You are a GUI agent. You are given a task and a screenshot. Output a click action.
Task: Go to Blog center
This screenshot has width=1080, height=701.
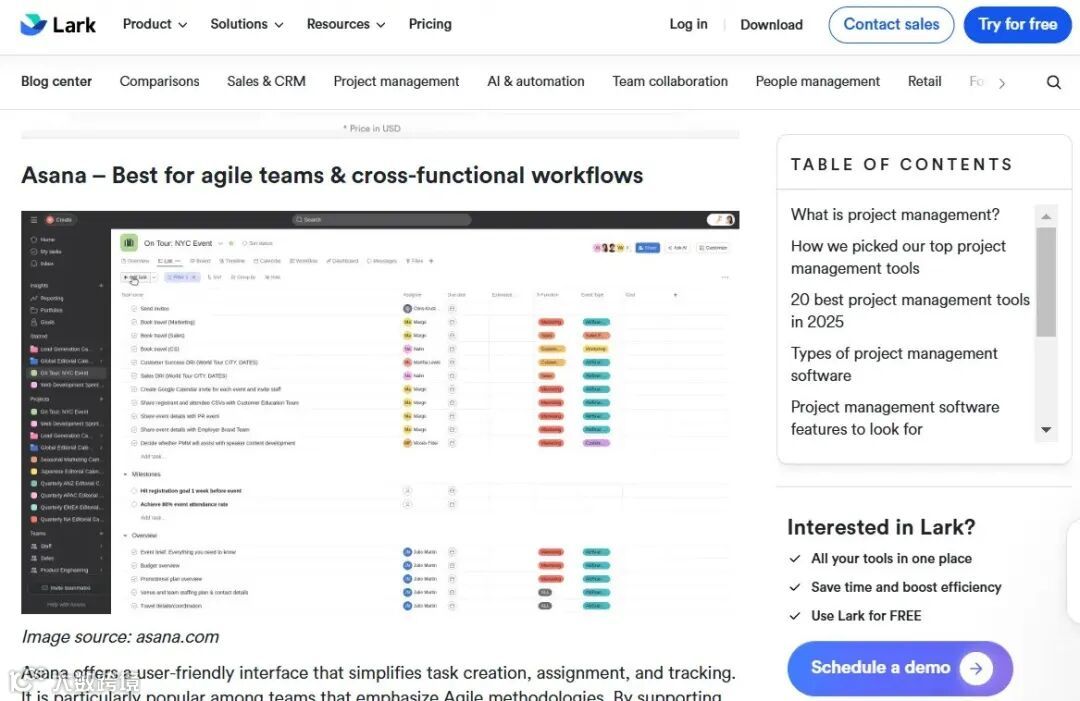[x=56, y=81]
